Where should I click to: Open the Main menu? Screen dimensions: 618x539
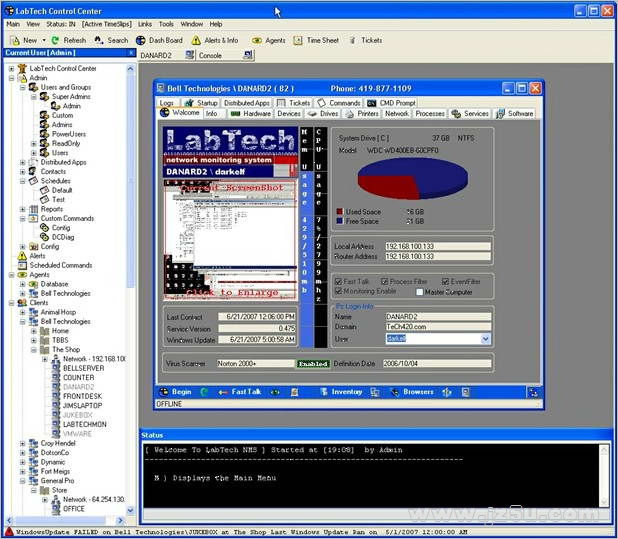click(x=13, y=24)
